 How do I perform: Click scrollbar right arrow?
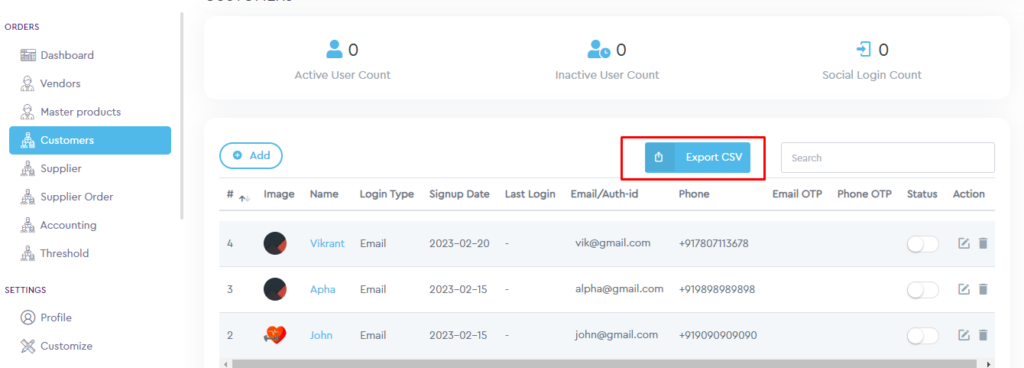point(989,364)
